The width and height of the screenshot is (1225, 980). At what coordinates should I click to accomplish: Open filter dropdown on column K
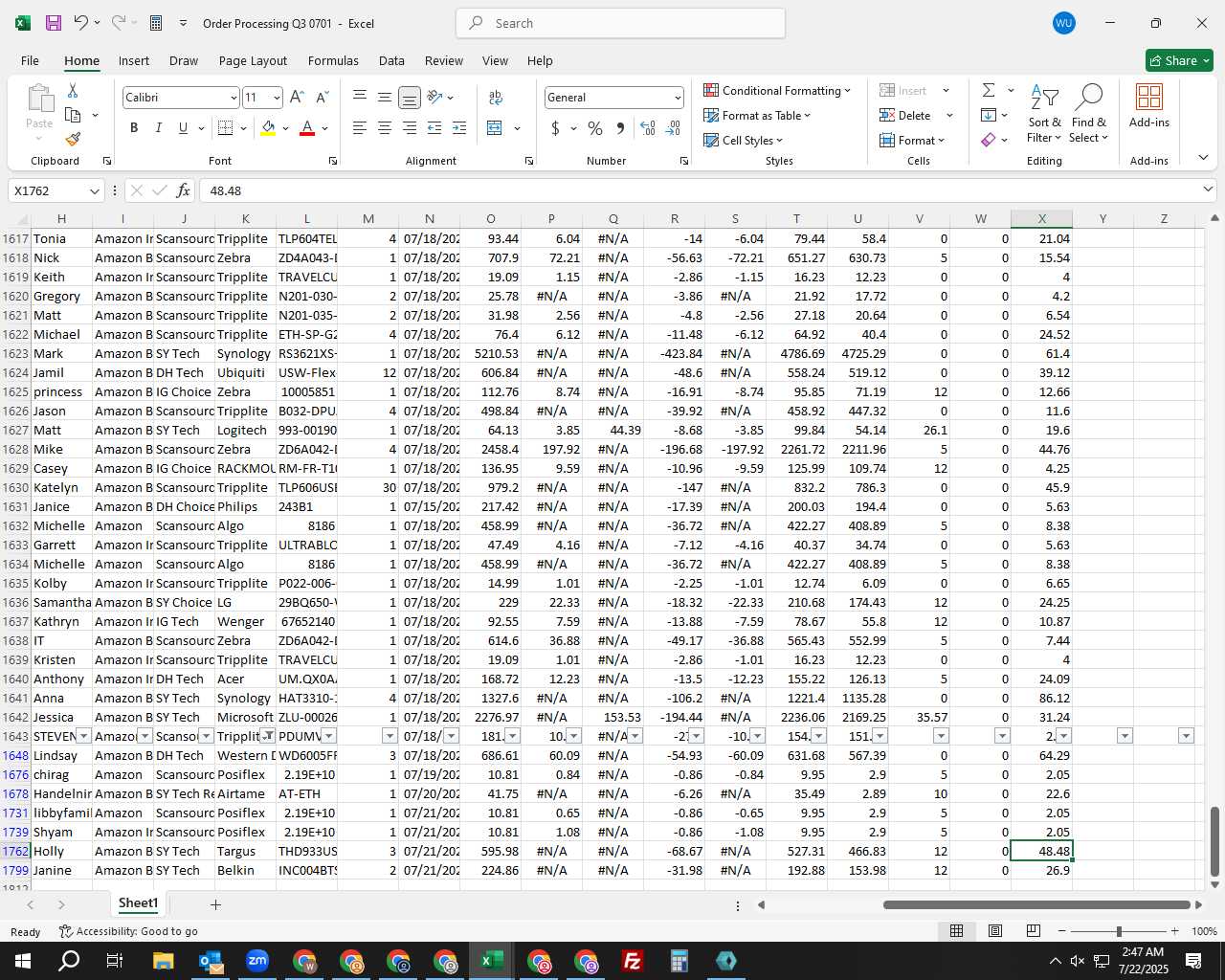pyautogui.click(x=267, y=736)
